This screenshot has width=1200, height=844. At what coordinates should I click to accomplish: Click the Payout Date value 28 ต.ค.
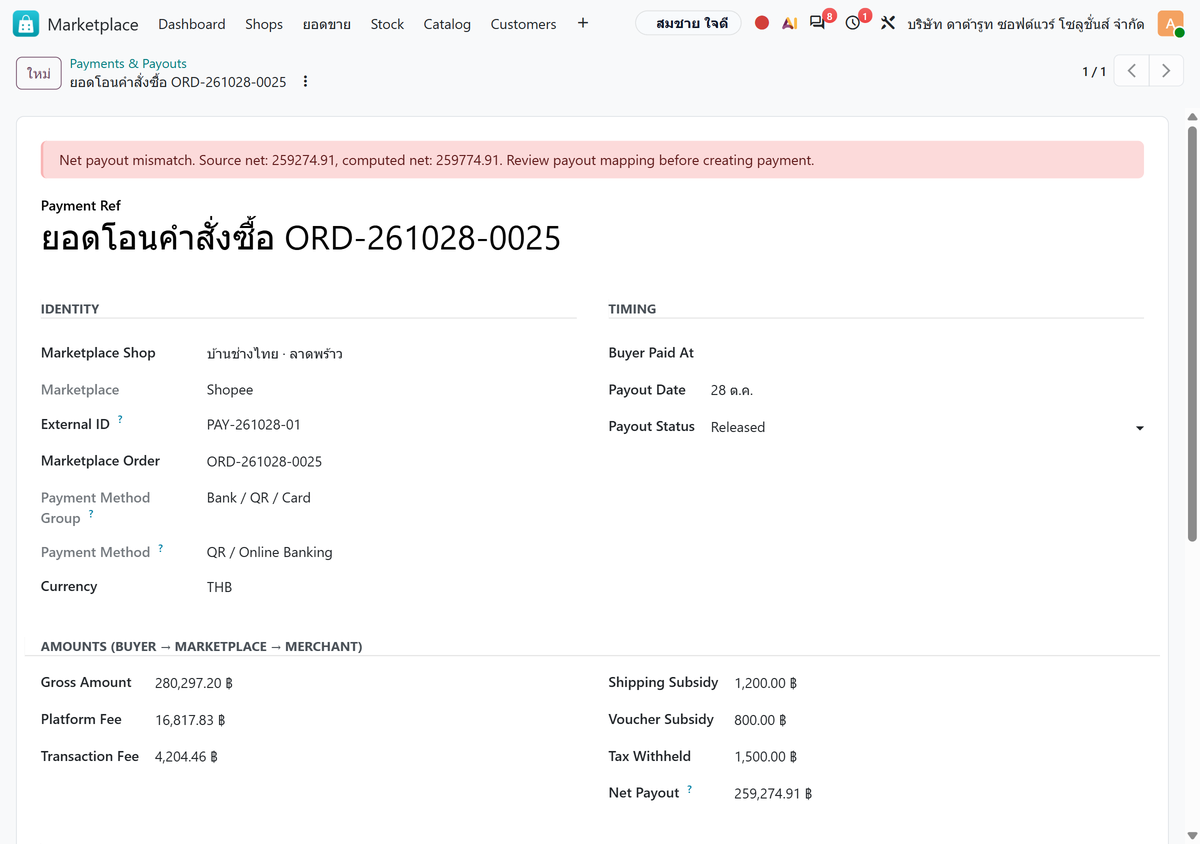(732, 390)
